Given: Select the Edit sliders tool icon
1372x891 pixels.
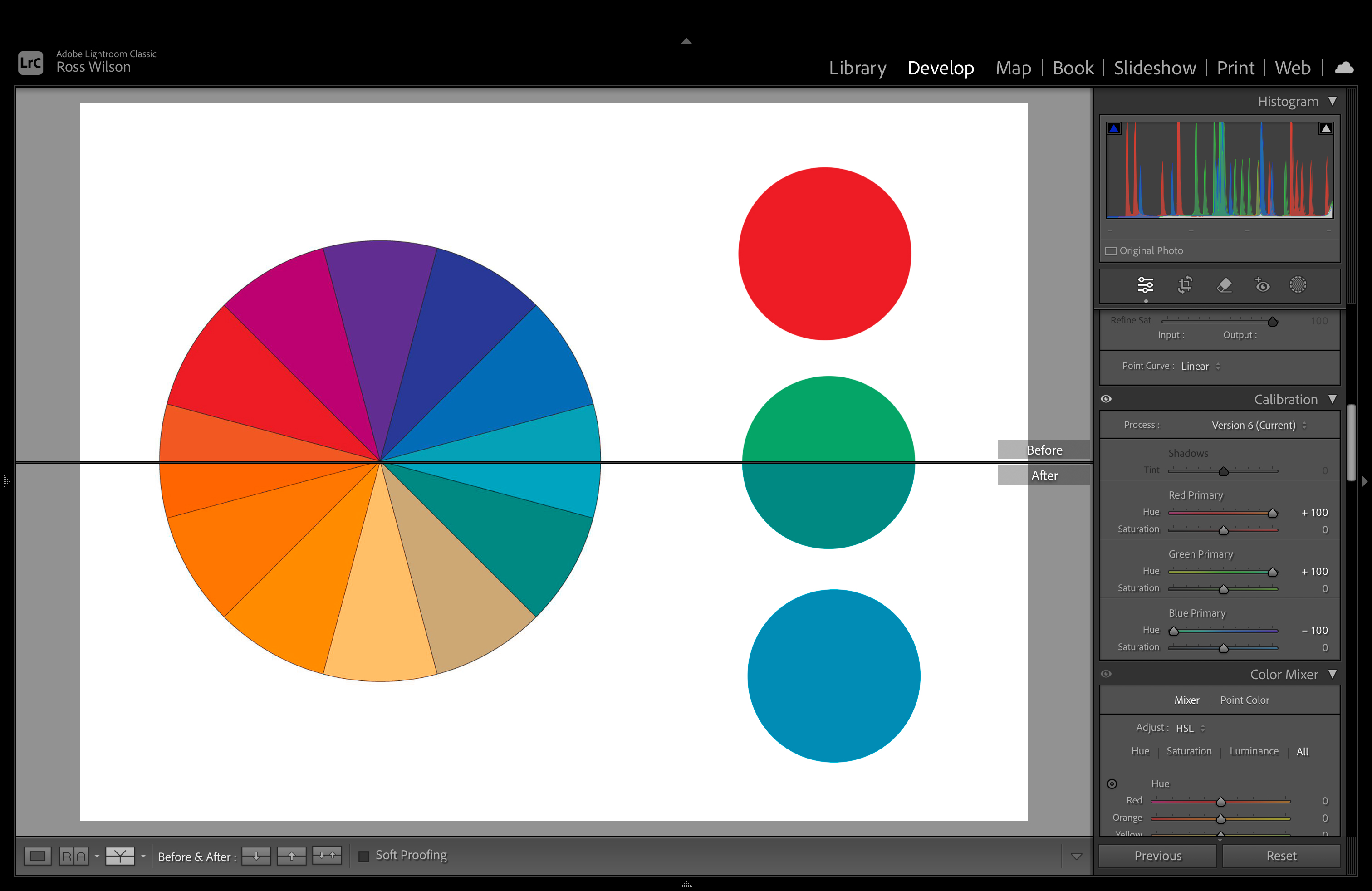Looking at the screenshot, I should 1145,285.
